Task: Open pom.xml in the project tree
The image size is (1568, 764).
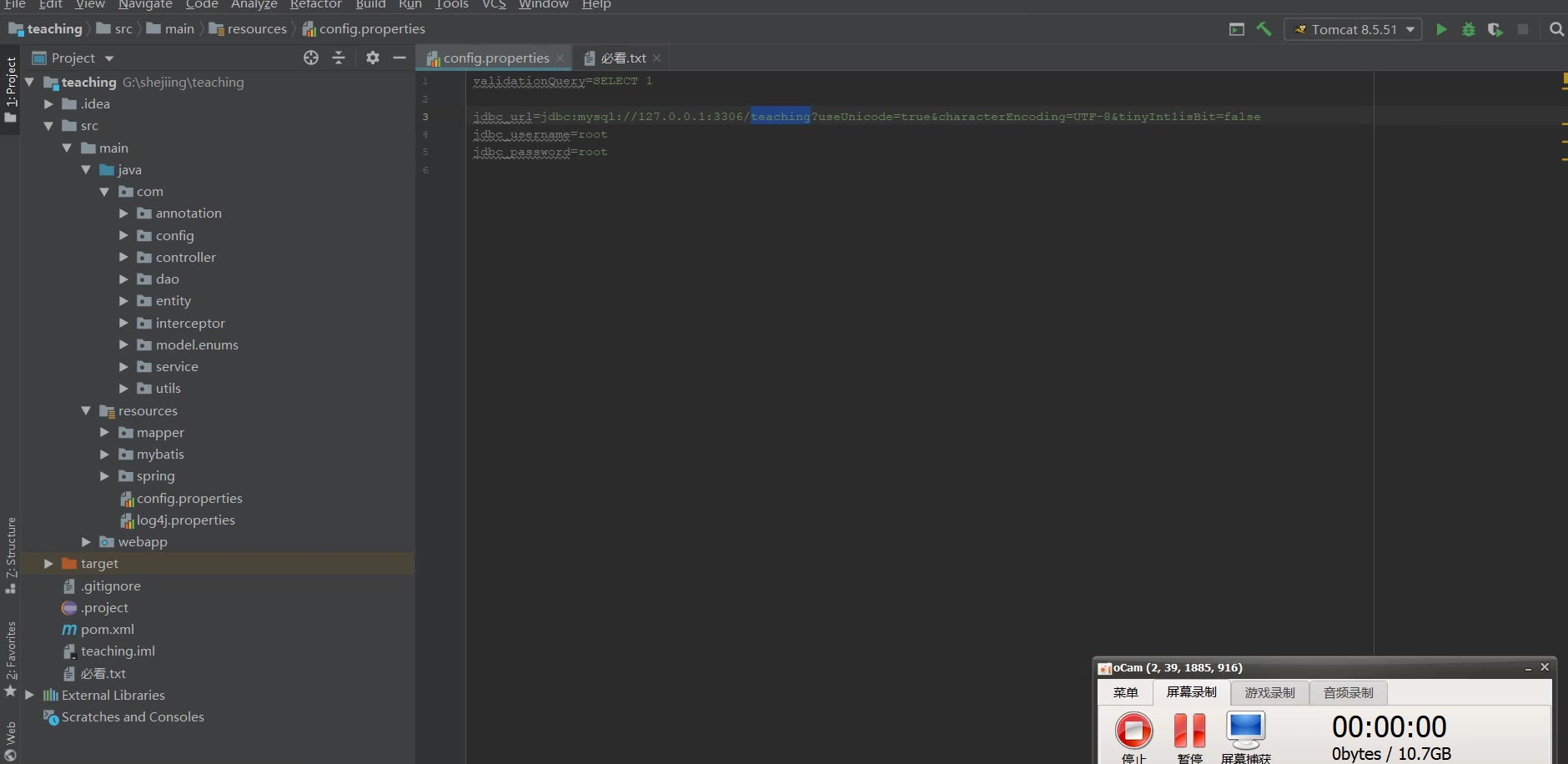Action: [x=107, y=630]
